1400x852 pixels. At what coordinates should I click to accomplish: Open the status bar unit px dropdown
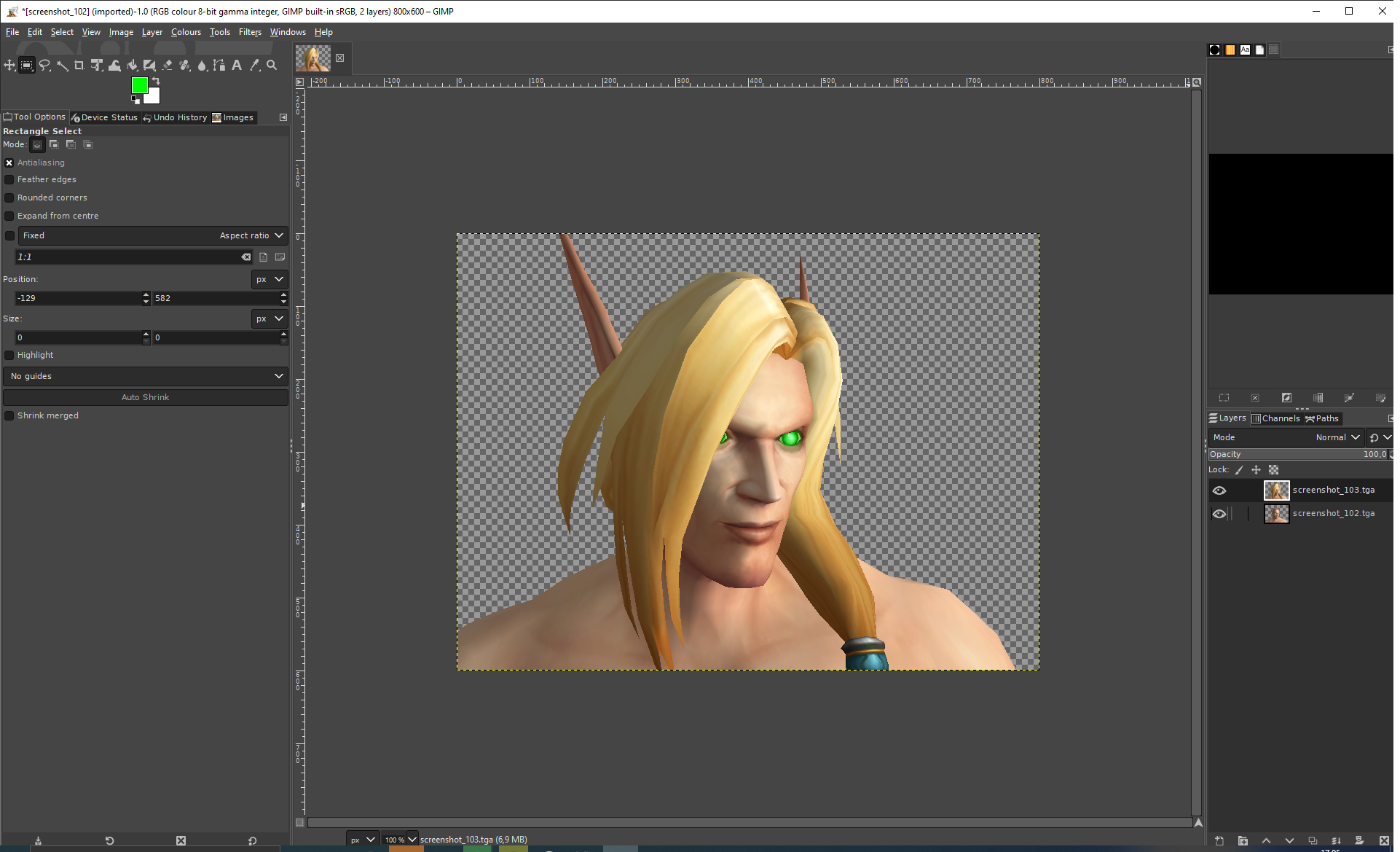point(363,840)
